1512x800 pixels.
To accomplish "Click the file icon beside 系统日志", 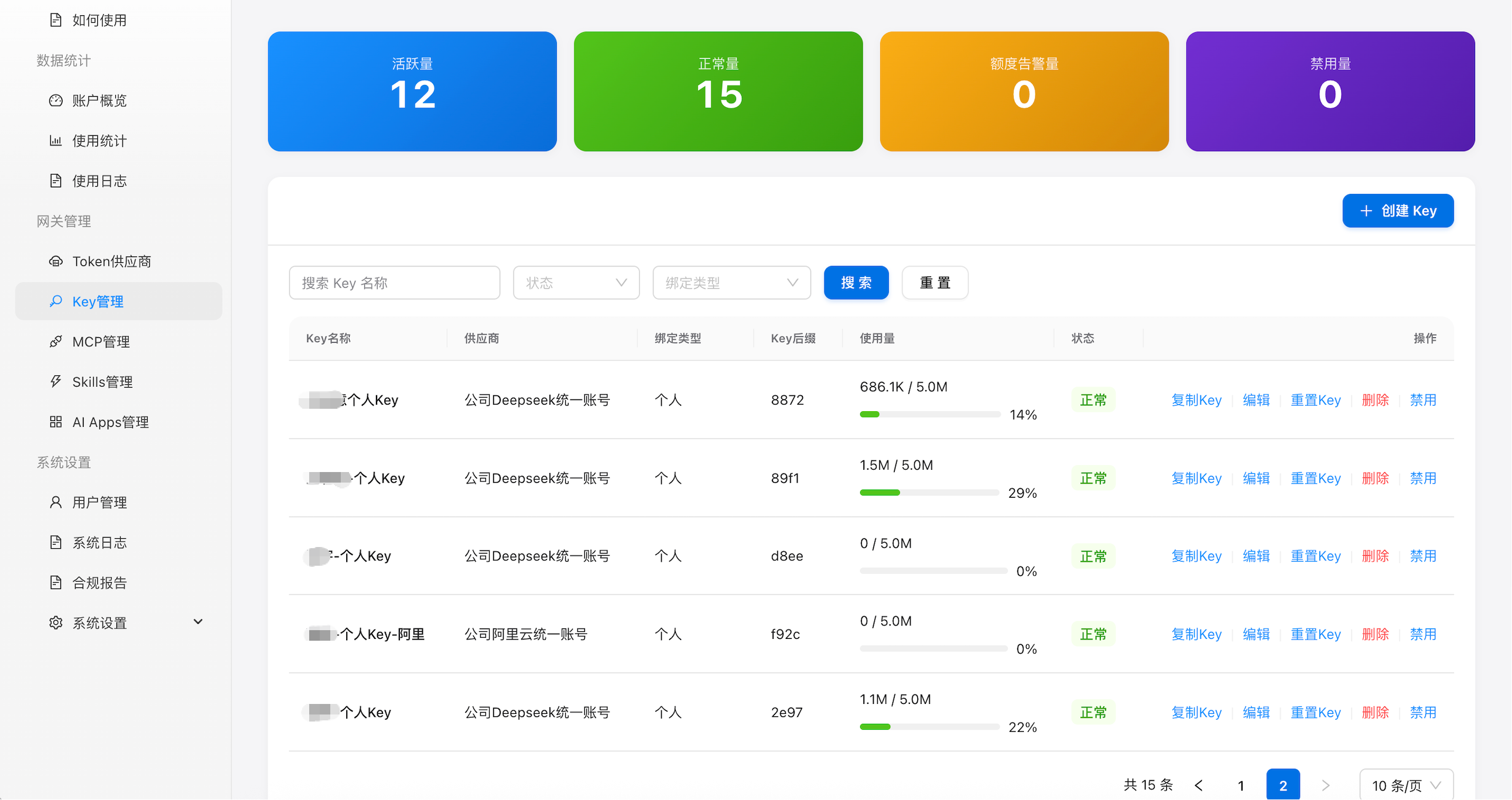I will coord(56,542).
